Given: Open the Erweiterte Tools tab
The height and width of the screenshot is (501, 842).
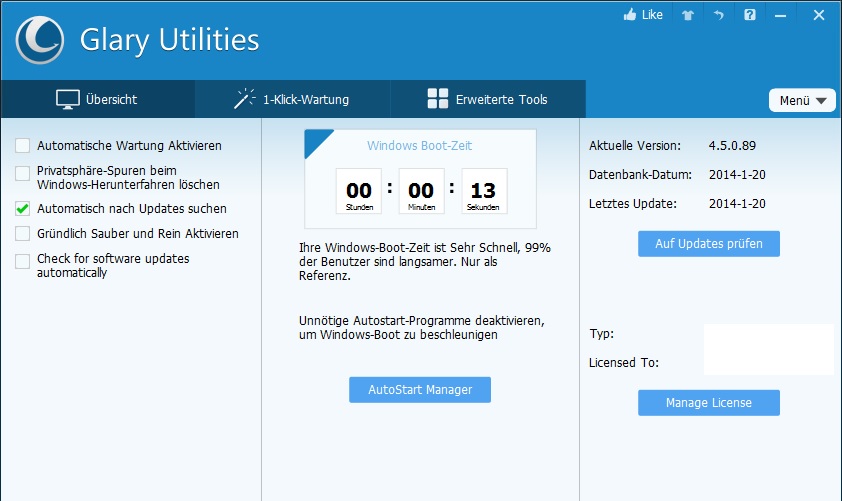Looking at the screenshot, I should 488,99.
